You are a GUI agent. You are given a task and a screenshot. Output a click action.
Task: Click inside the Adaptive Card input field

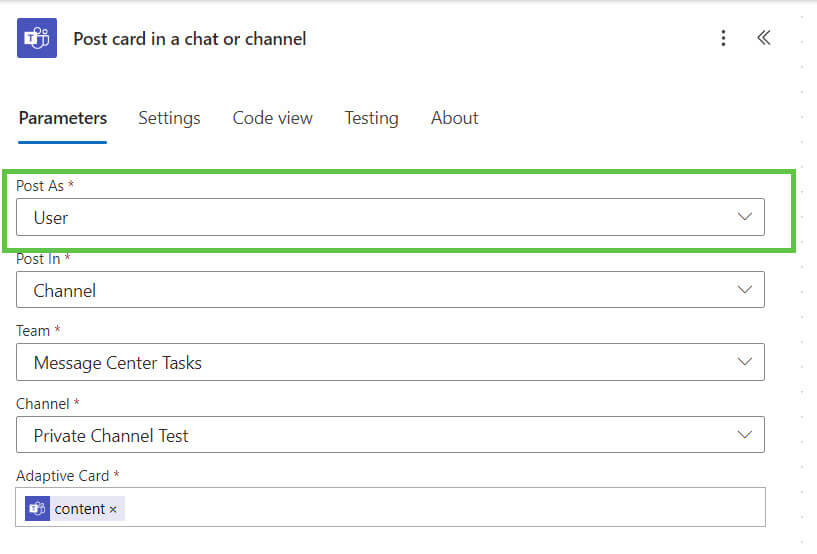pyautogui.click(x=390, y=507)
